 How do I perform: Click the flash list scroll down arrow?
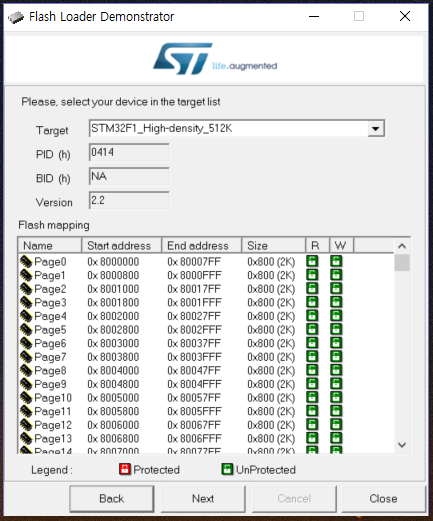(x=402, y=445)
